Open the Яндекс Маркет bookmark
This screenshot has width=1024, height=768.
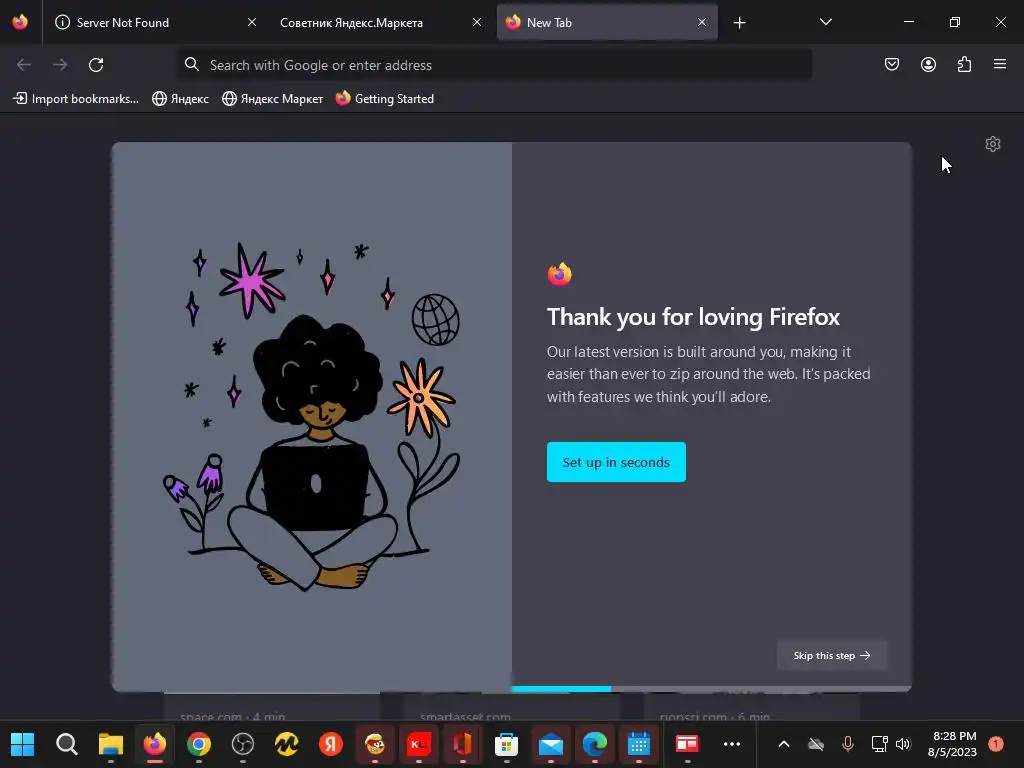click(x=272, y=99)
